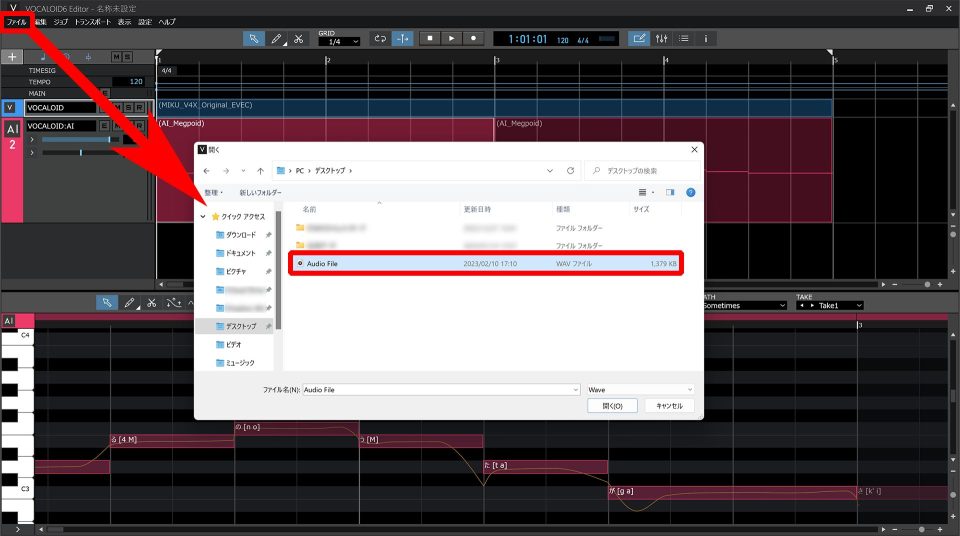The height and width of the screenshot is (536, 960).
Task: Click the キャンセル button
Action: (x=669, y=406)
